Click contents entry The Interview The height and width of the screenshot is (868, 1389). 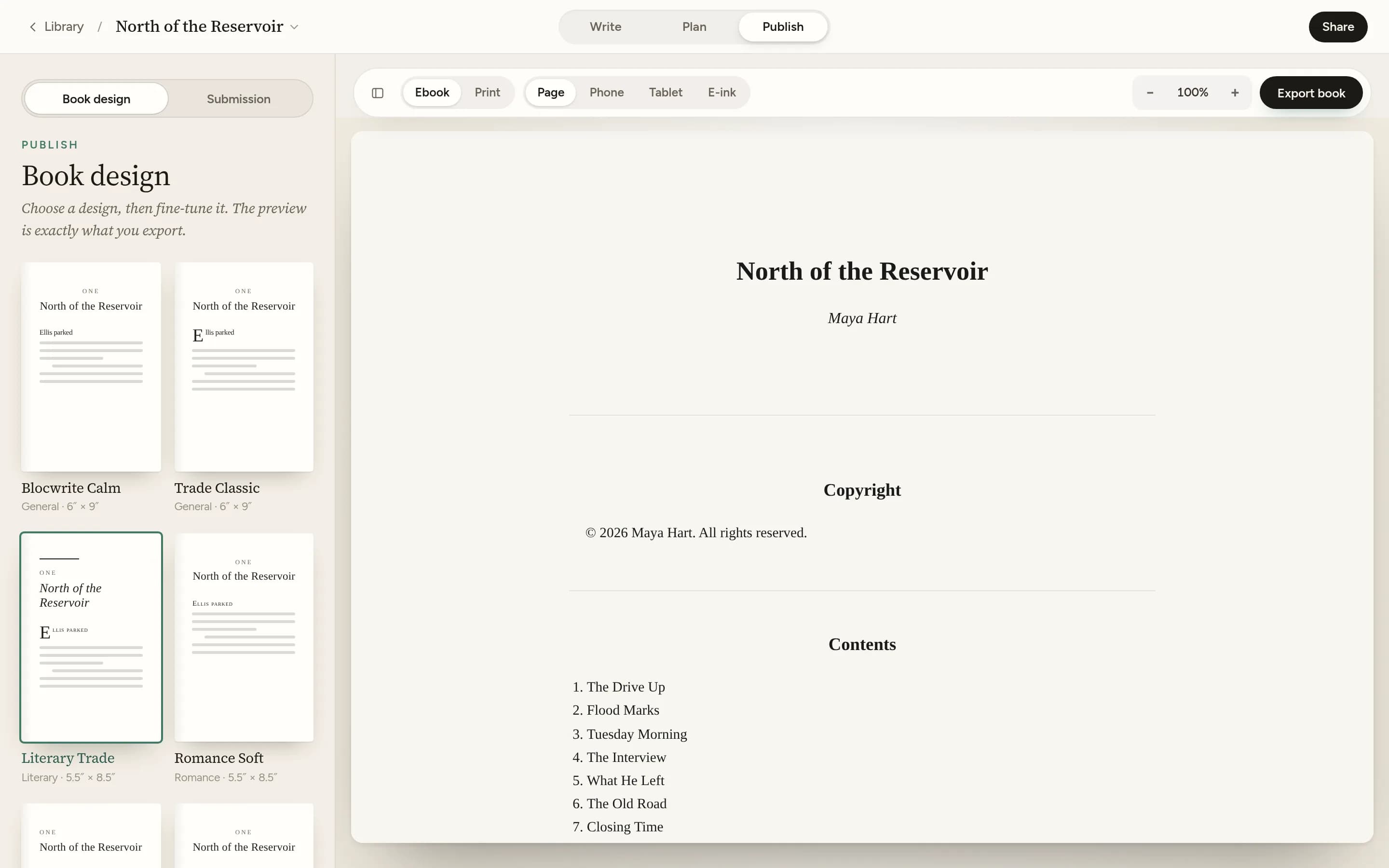[626, 757]
